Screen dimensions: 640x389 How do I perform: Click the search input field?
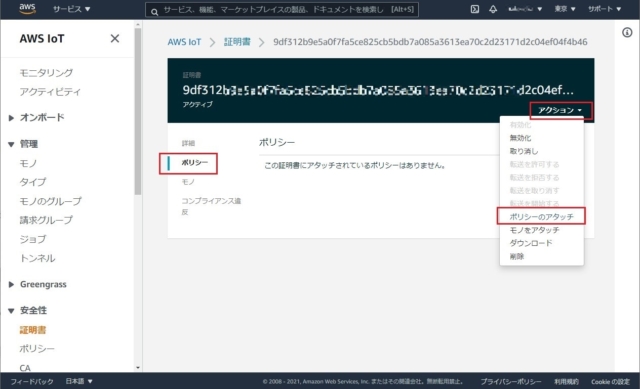282,9
